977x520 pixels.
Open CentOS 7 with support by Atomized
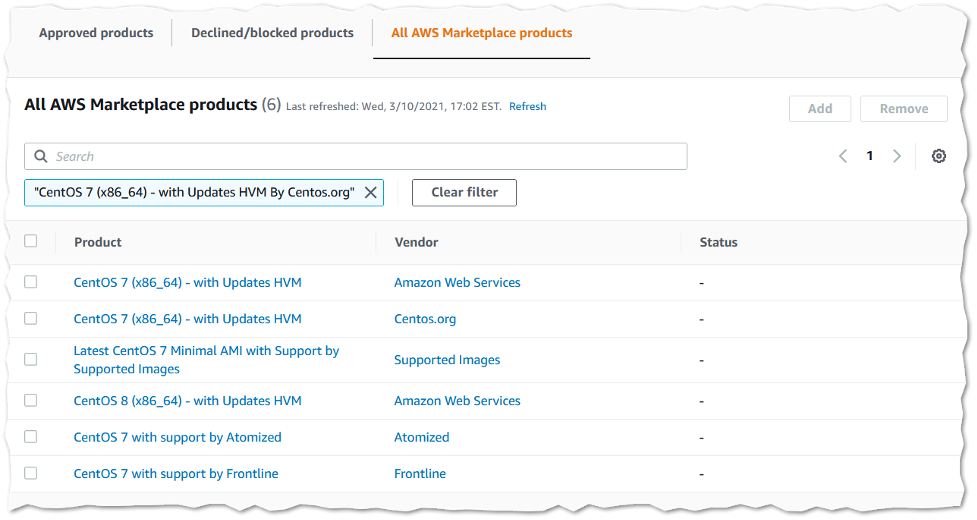[177, 437]
